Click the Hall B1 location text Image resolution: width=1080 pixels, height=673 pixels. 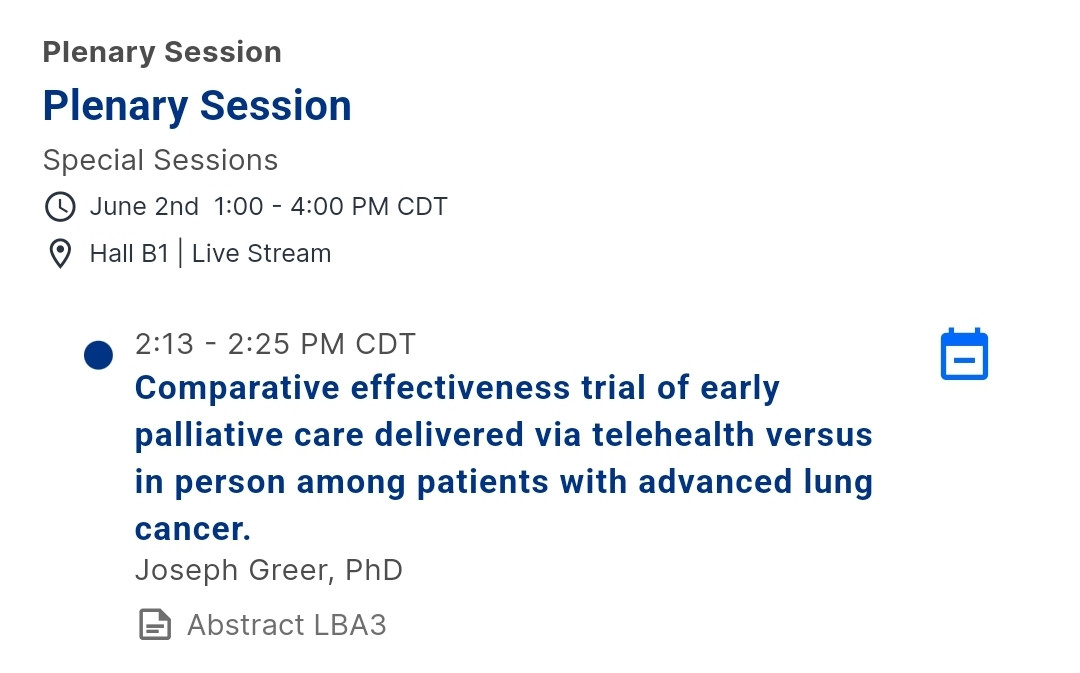click(x=129, y=254)
